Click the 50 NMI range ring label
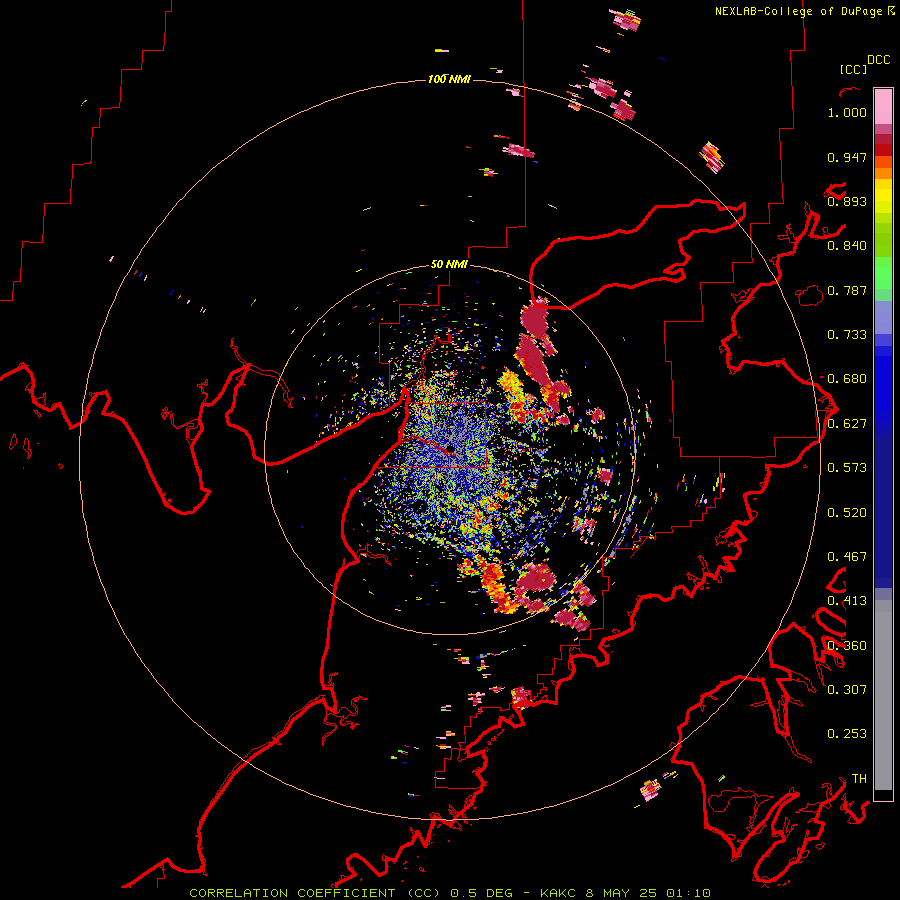The image size is (900, 900). [449, 264]
